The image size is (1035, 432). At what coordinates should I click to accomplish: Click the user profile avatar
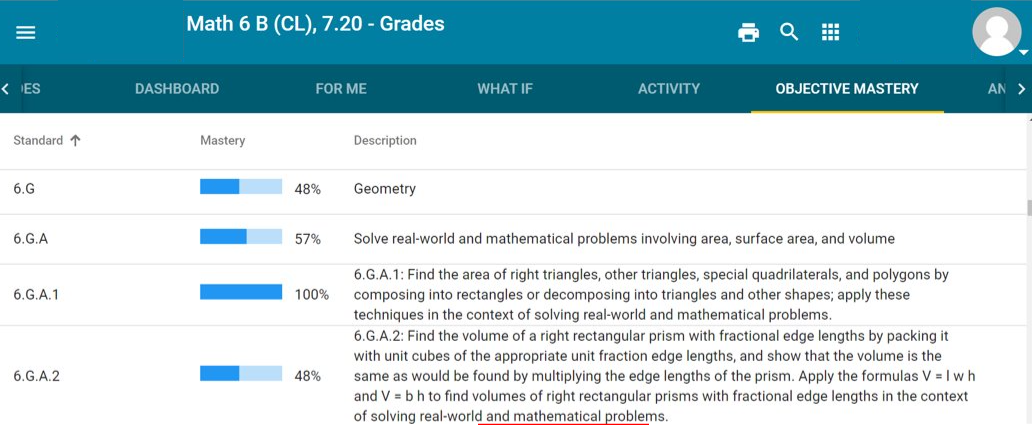click(997, 31)
